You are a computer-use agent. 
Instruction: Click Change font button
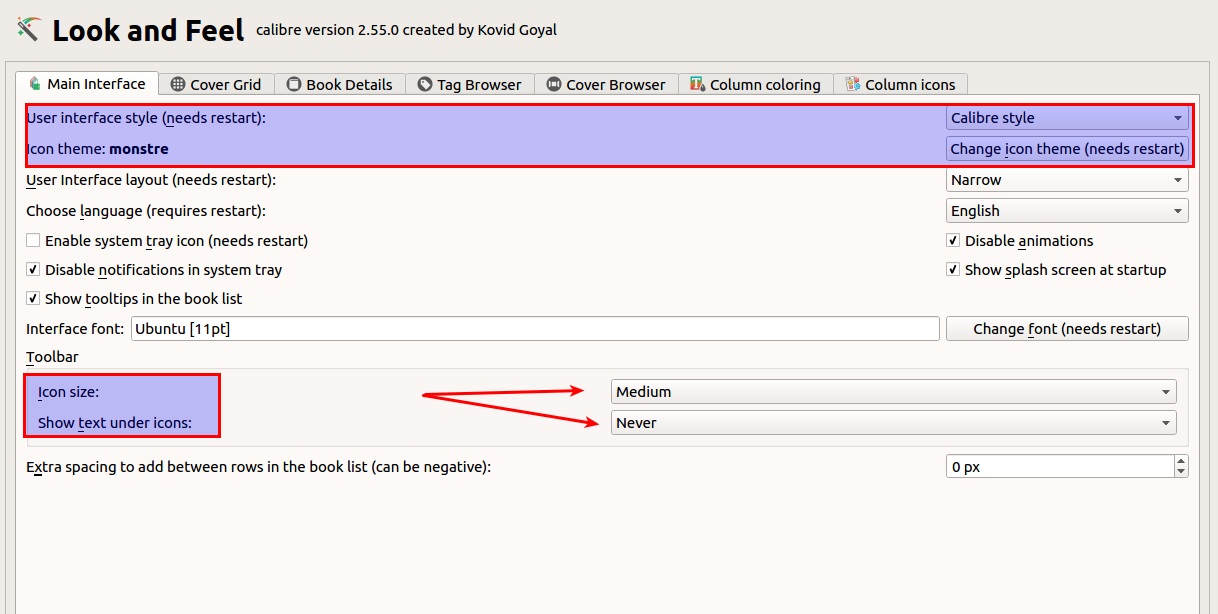(x=1067, y=329)
